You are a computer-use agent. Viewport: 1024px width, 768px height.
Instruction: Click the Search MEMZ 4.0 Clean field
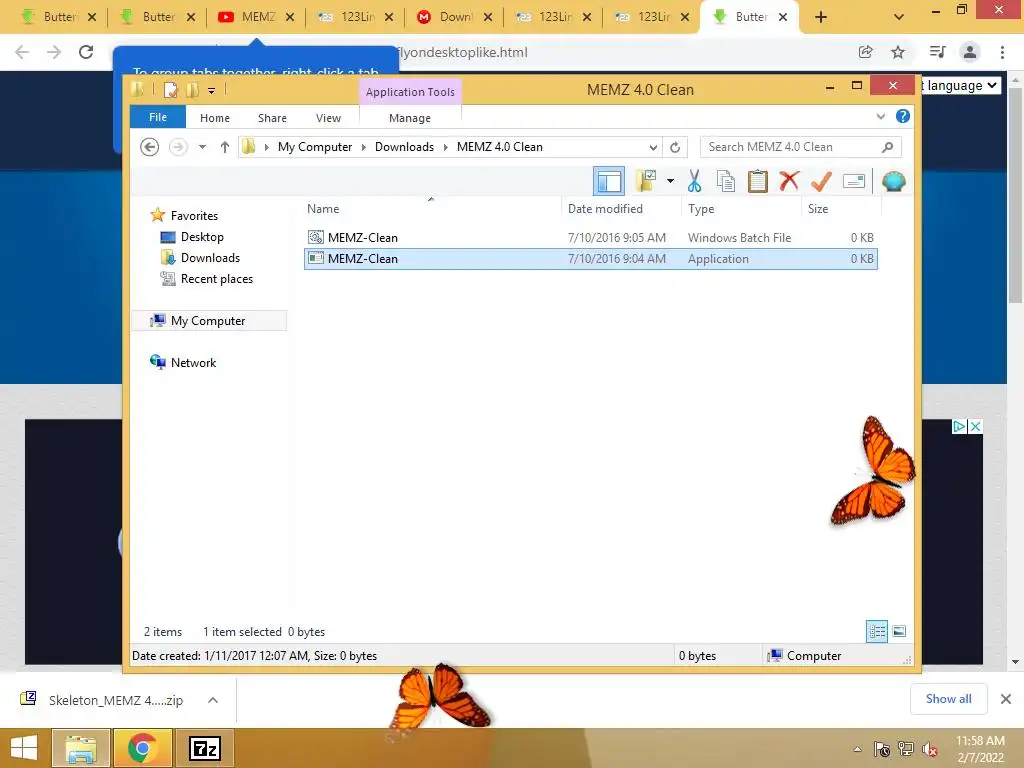(801, 147)
